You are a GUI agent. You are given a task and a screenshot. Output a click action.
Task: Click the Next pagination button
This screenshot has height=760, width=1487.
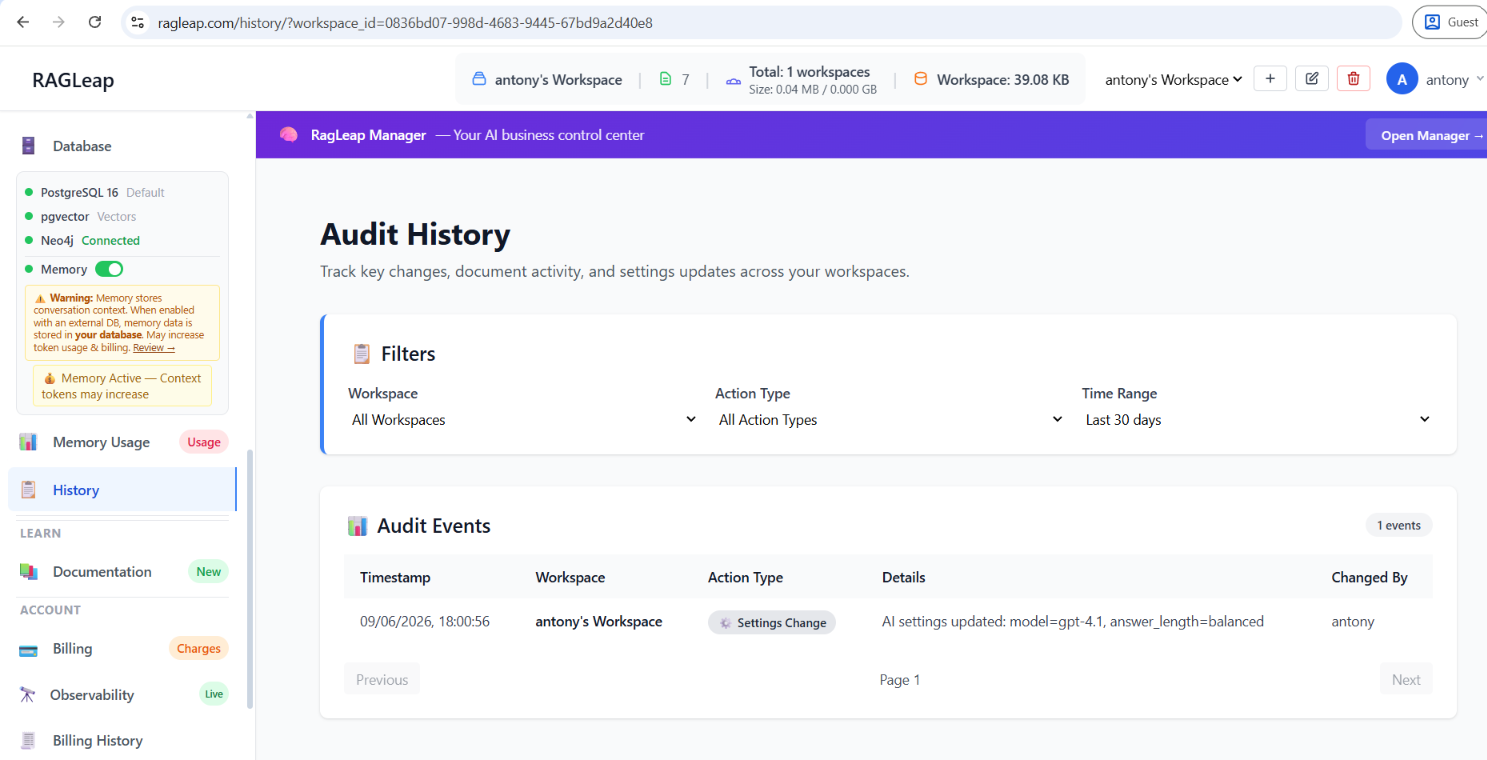1406,679
